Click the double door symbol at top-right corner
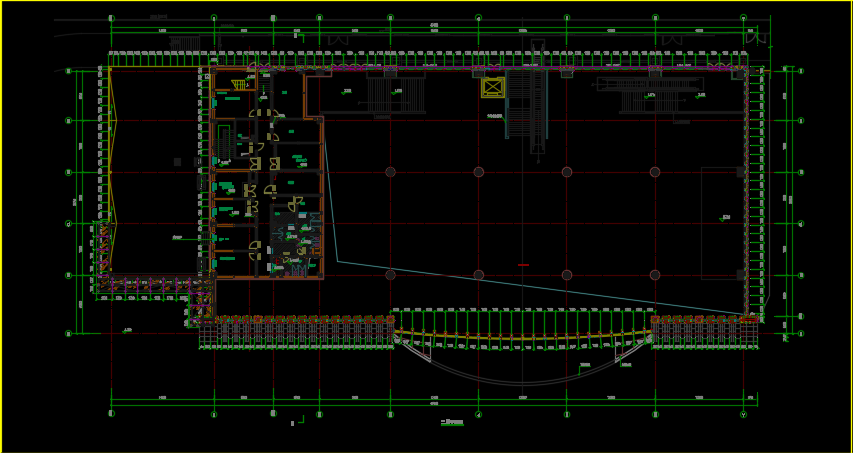 pos(757,39)
